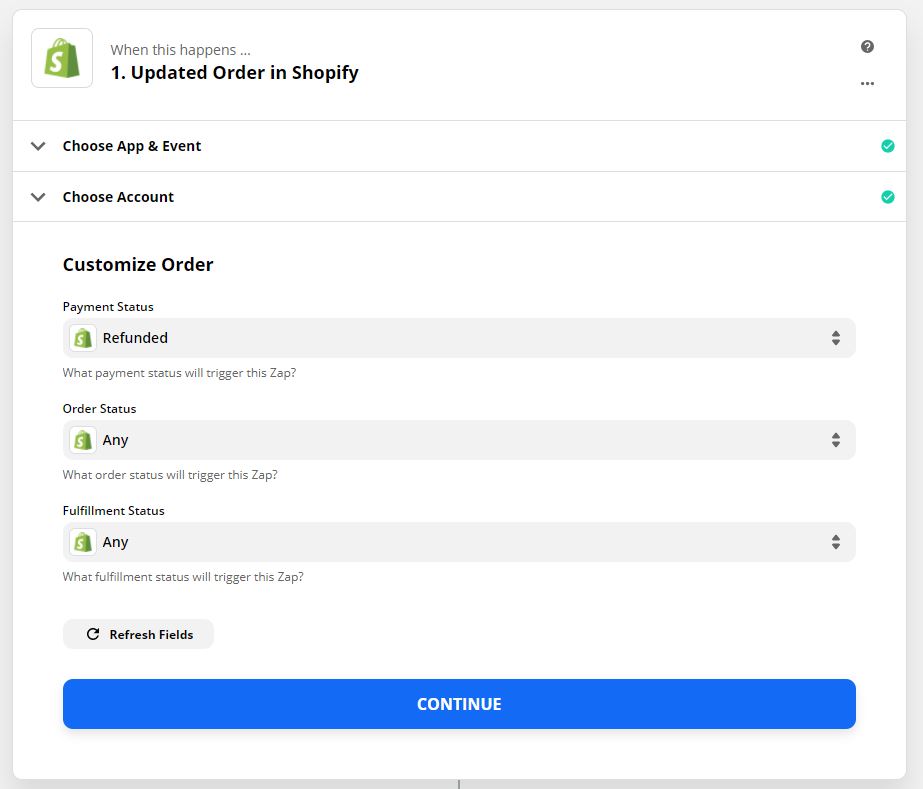Viewport: 923px width, 789px height.
Task: Open the Fulfillment Status dropdown
Action: click(459, 542)
